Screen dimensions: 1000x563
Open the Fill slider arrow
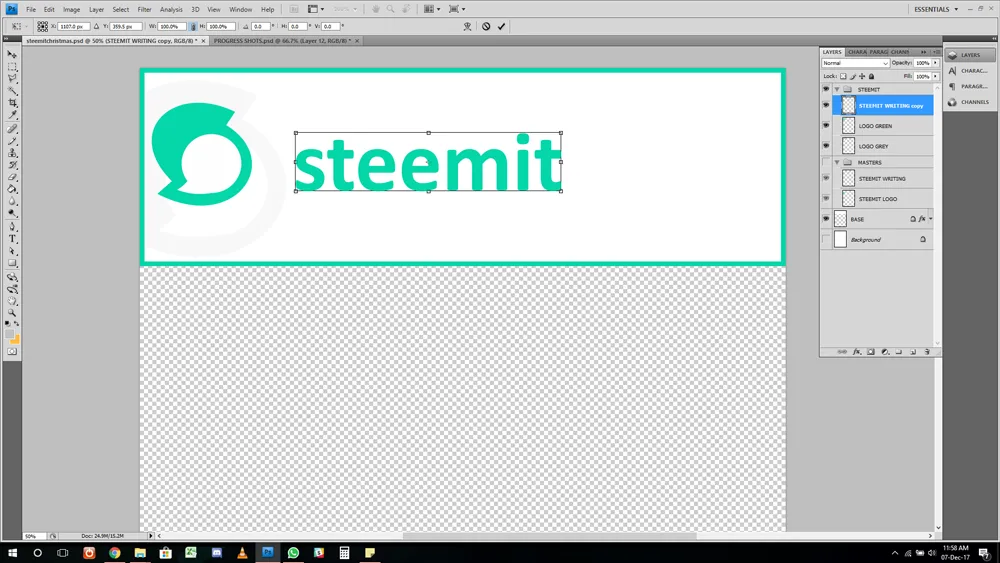[936, 77]
